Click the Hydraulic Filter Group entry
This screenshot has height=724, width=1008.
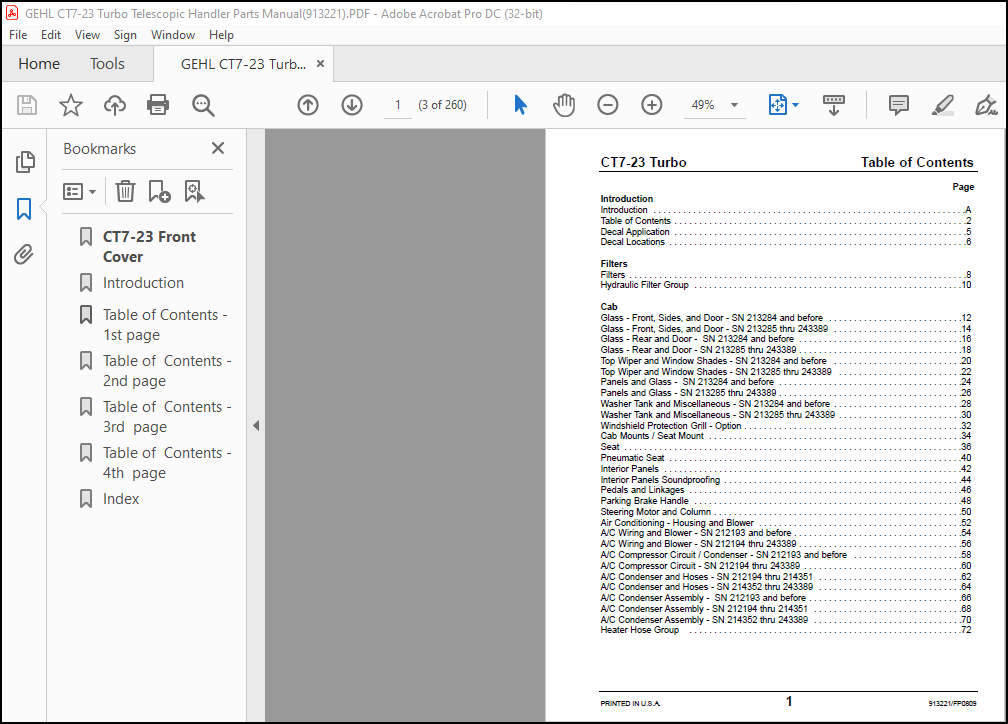[786, 285]
